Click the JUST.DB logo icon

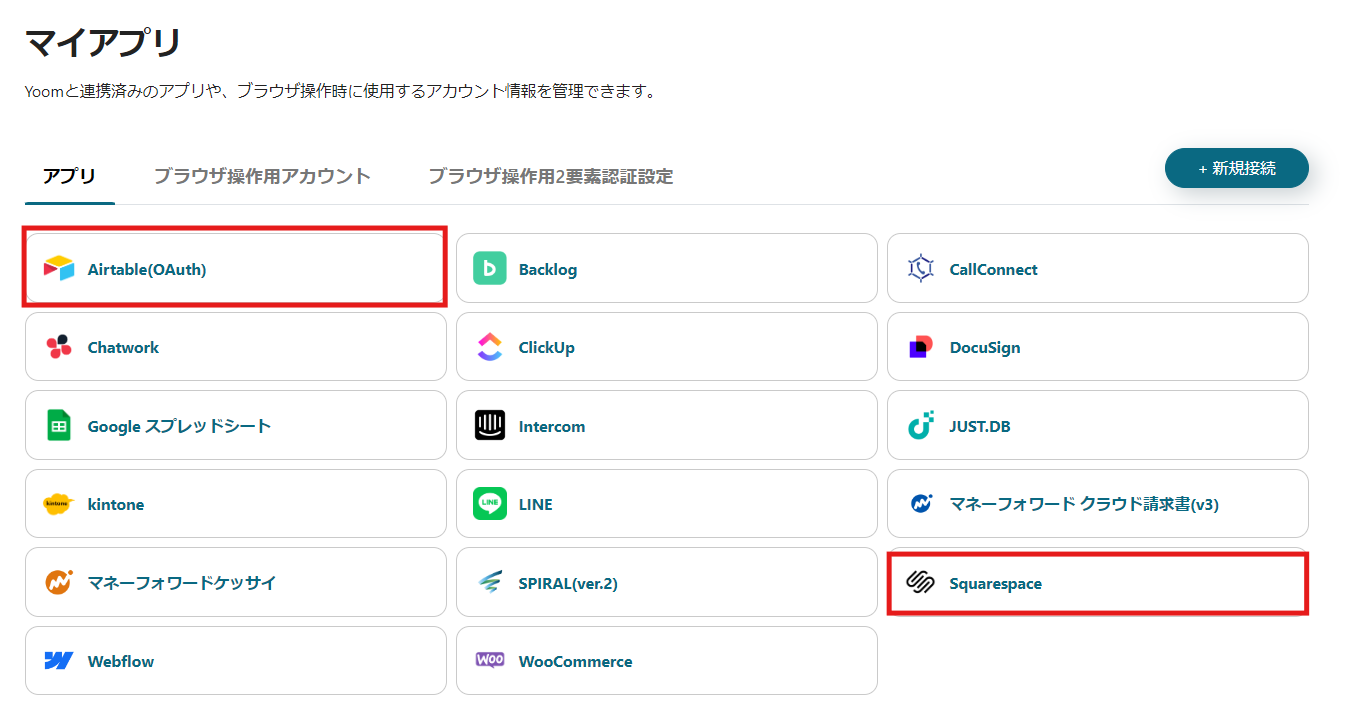[920, 426]
